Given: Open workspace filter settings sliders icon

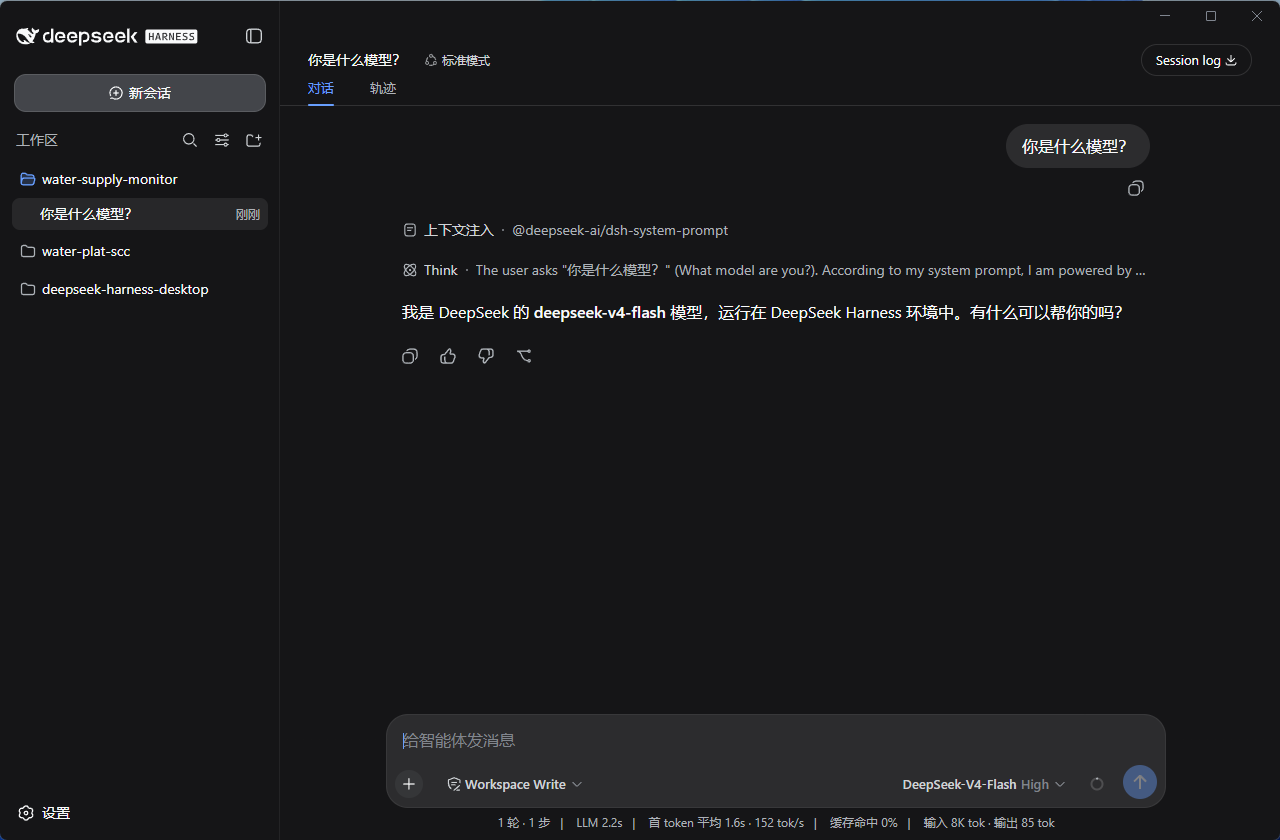Looking at the screenshot, I should 222,140.
